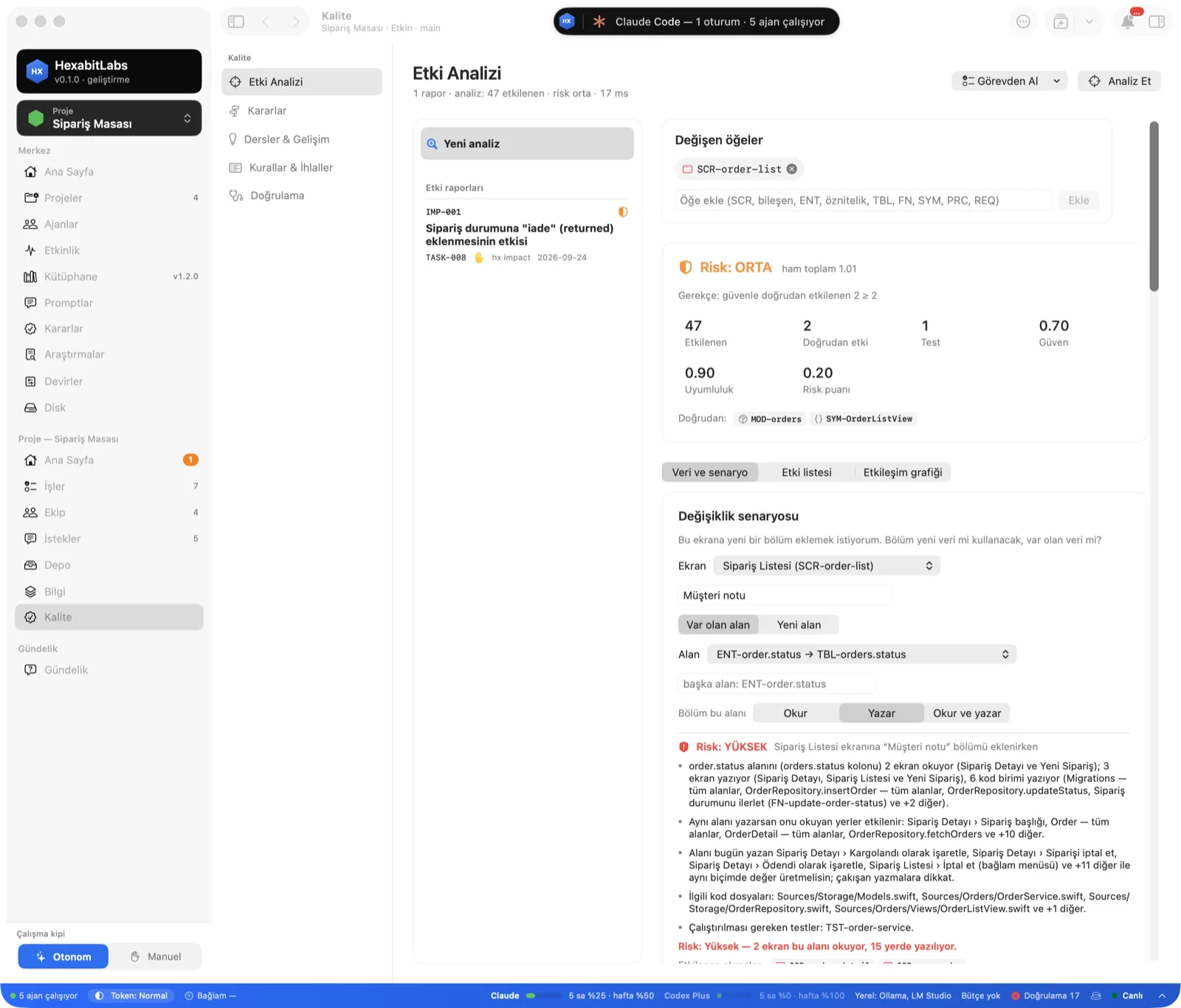Choose Okur access mode
This screenshot has width=1181, height=1008.
[795, 713]
